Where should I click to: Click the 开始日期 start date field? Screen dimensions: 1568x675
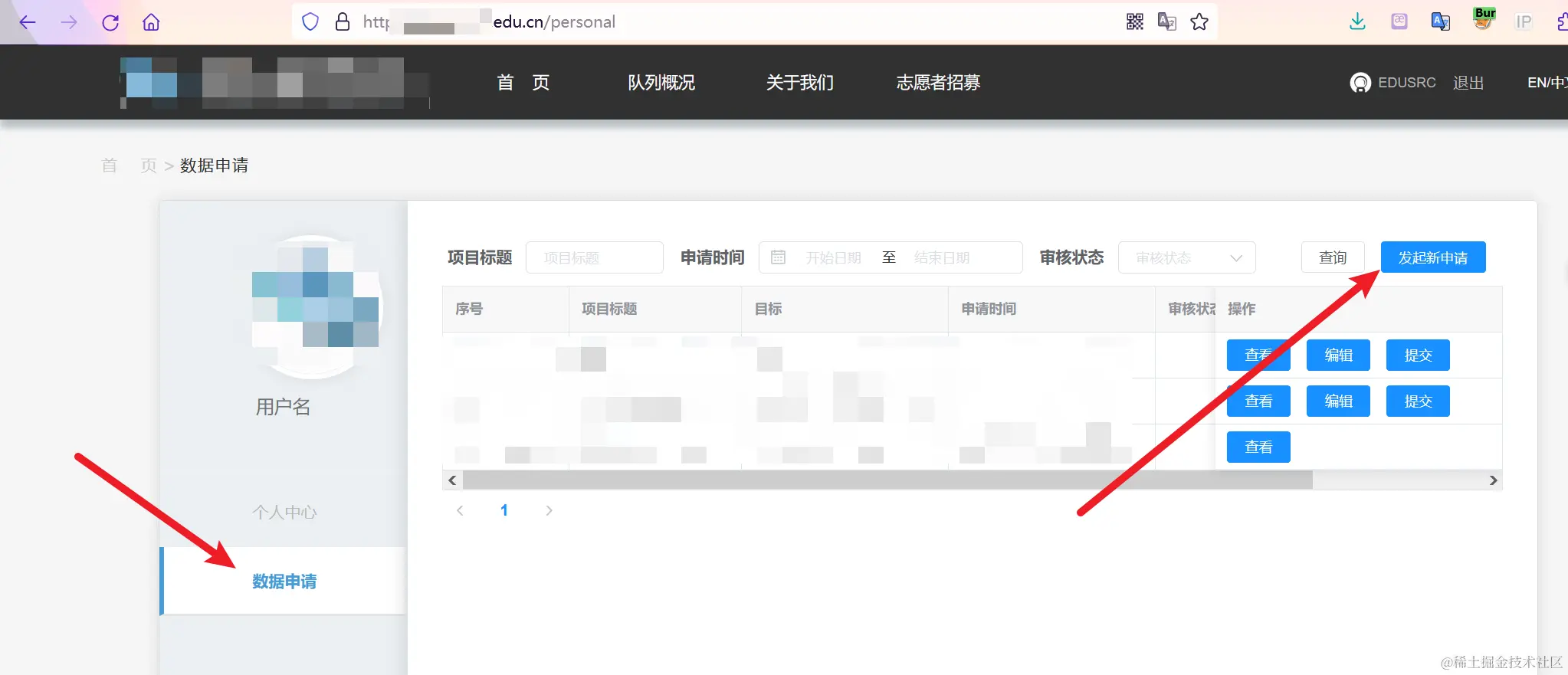coord(834,257)
